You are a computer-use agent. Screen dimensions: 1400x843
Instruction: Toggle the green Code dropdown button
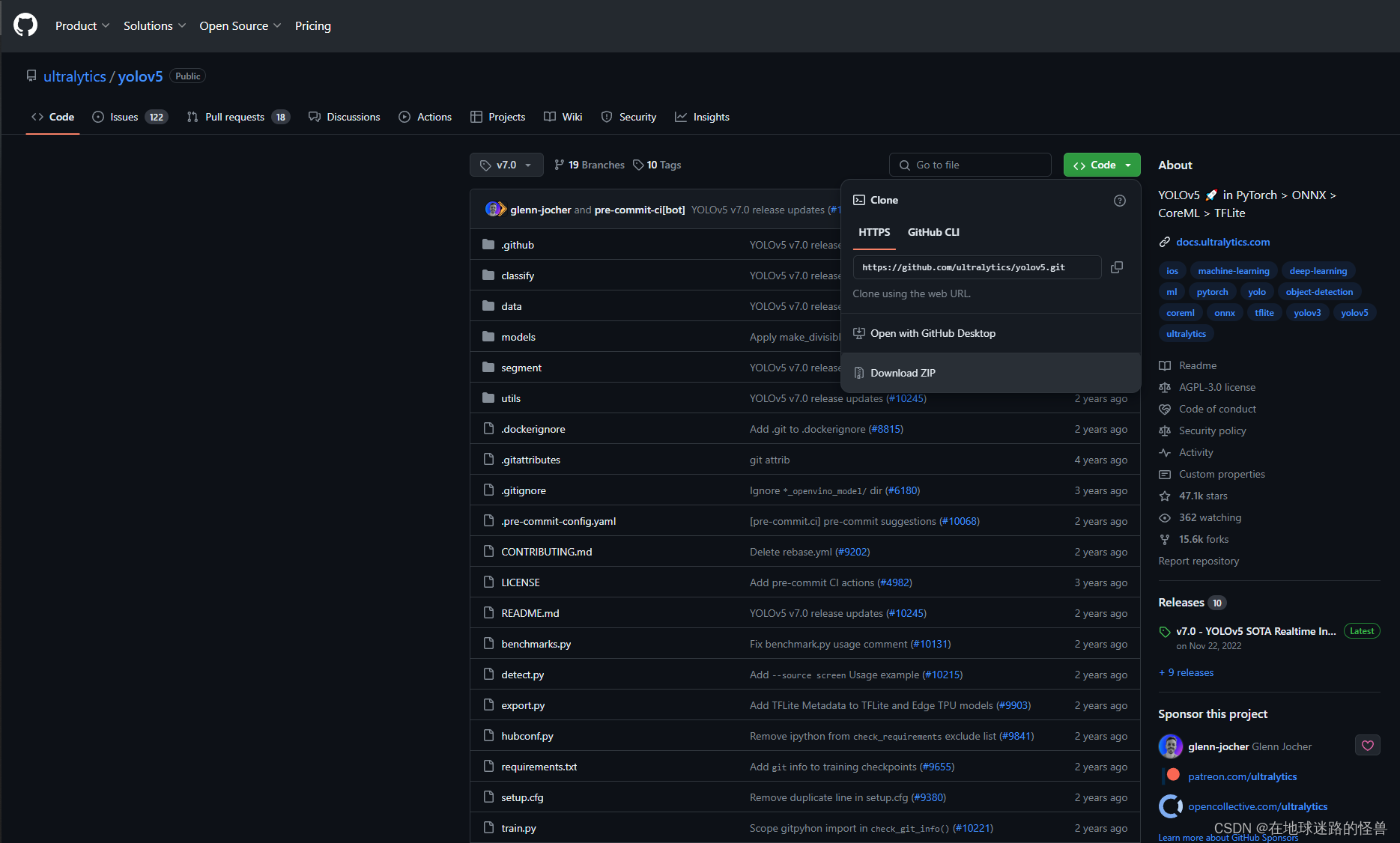point(1102,165)
